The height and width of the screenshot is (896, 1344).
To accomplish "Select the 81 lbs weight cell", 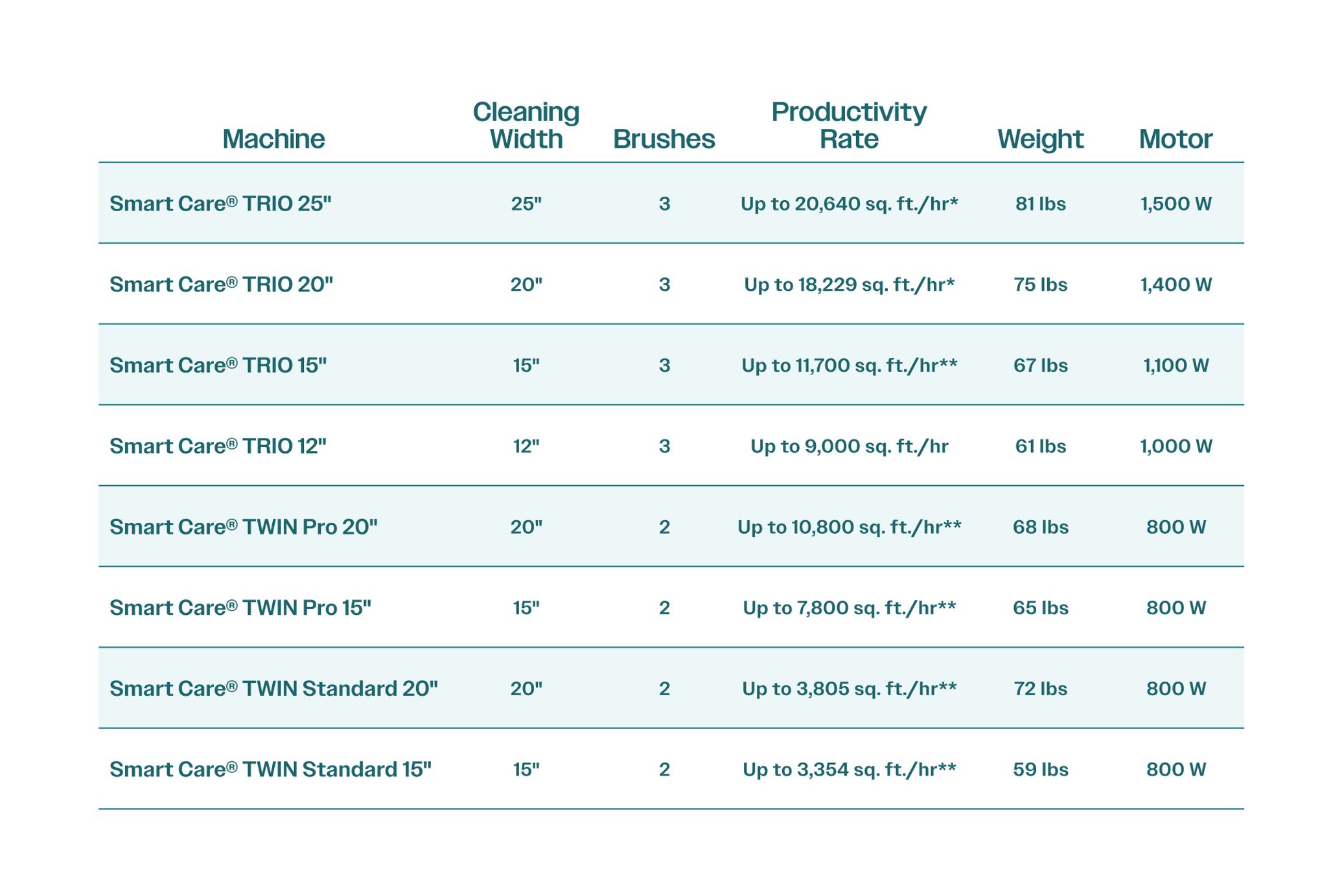I will pyautogui.click(x=1040, y=204).
